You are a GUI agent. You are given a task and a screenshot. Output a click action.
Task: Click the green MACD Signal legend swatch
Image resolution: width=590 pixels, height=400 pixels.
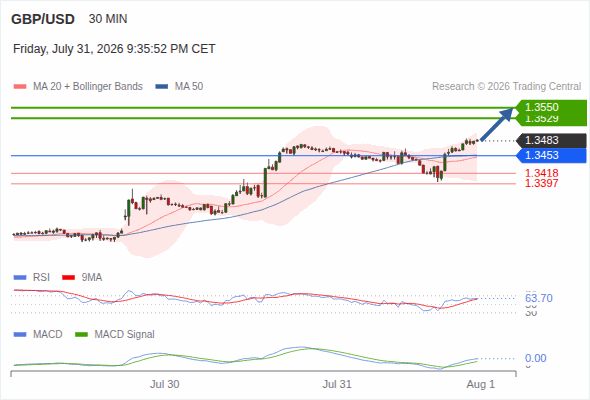click(81, 335)
